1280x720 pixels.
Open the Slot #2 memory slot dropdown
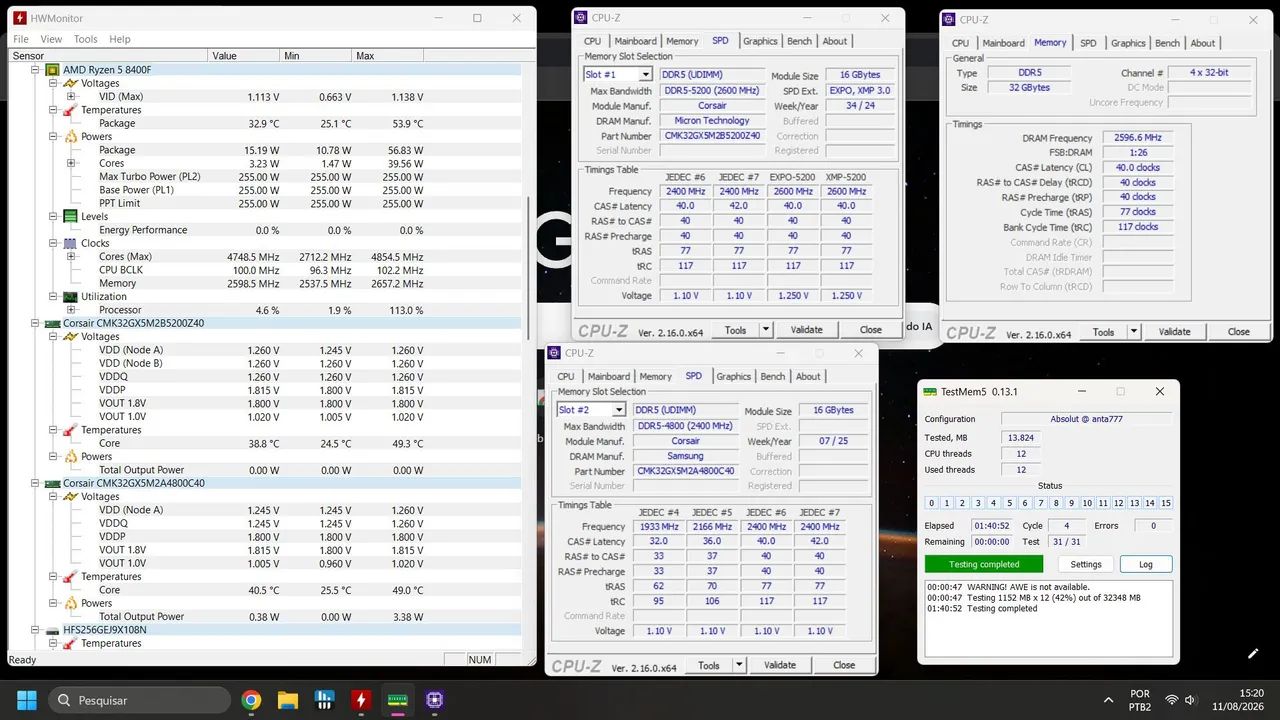tap(619, 410)
